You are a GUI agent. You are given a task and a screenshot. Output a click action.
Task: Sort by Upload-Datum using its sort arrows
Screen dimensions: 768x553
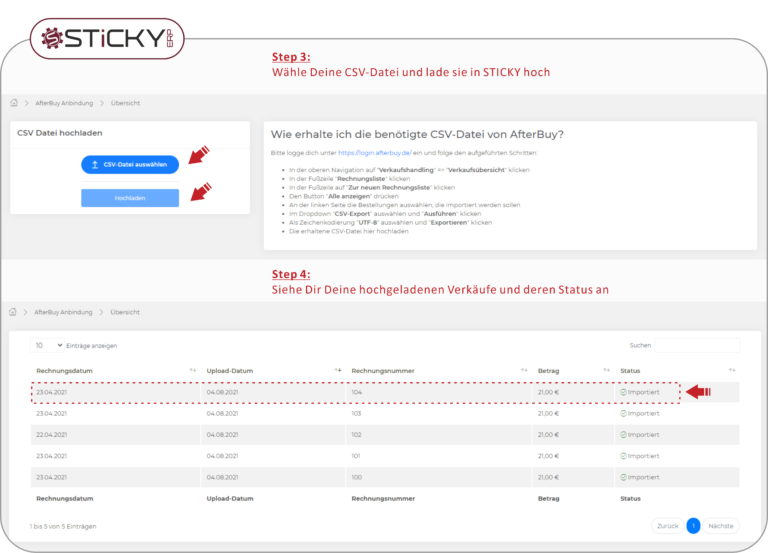(x=337, y=370)
